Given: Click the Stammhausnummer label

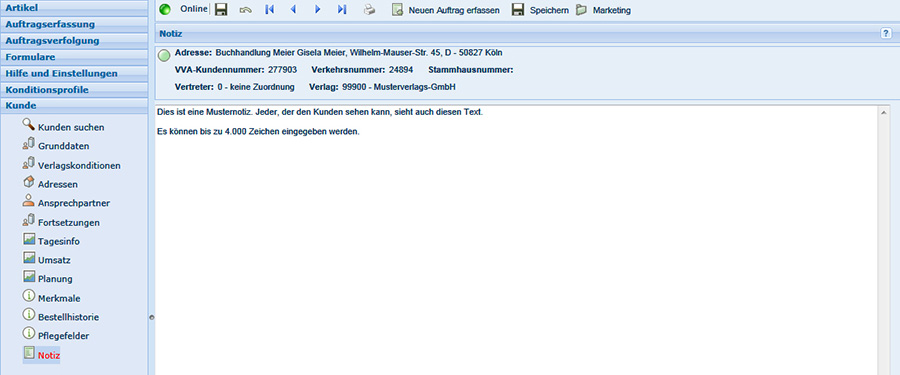Looking at the screenshot, I should coord(471,70).
